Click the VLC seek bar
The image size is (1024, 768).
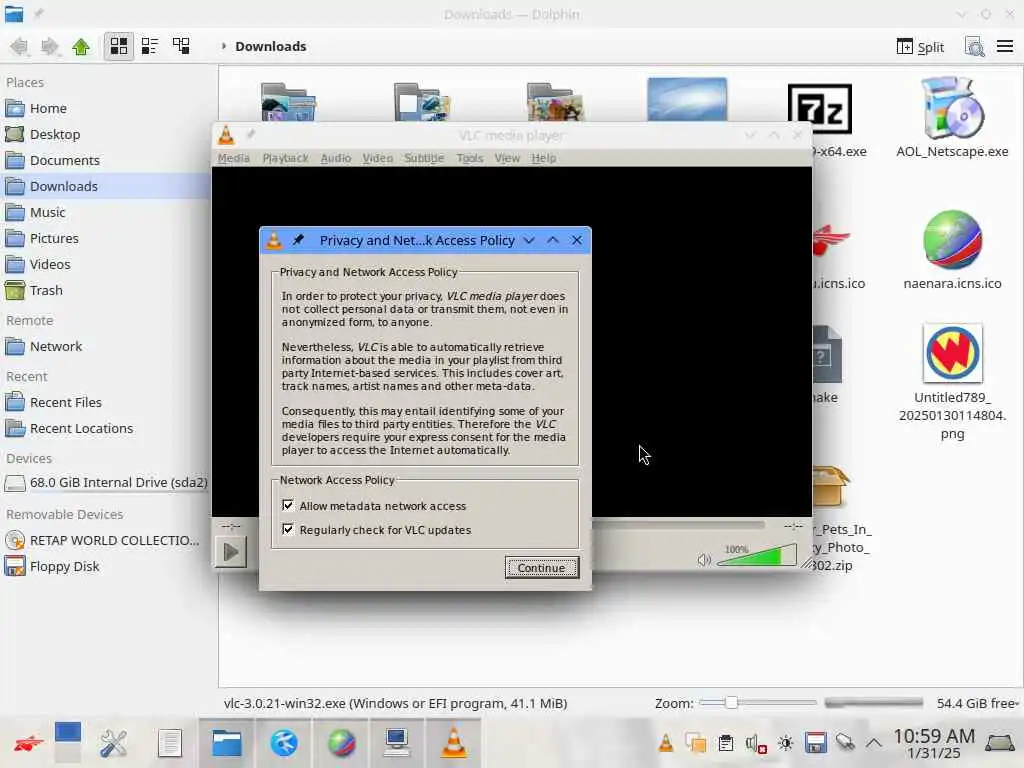679,524
